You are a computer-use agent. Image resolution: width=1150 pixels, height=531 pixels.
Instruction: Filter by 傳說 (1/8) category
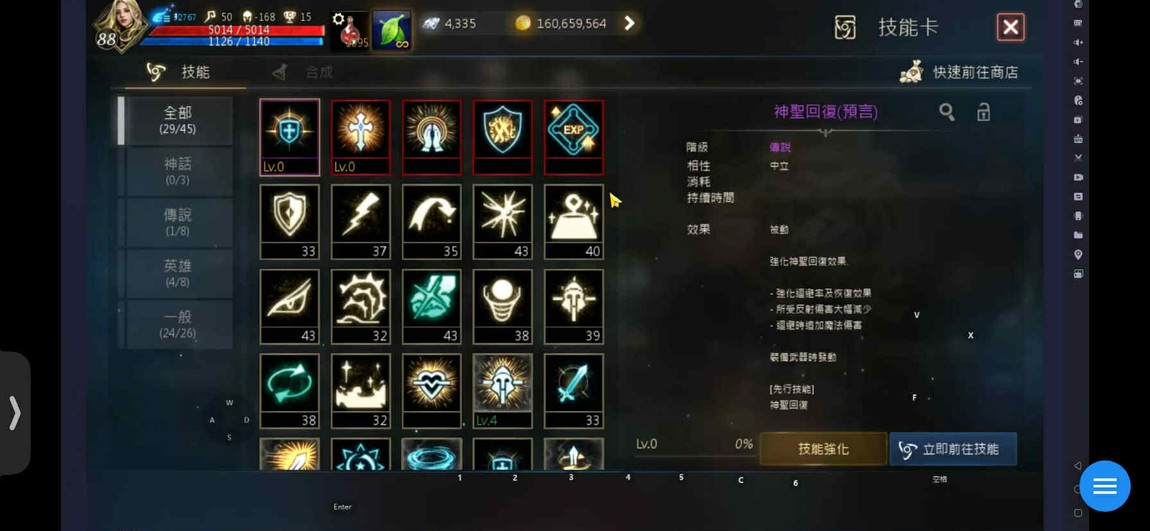coord(177,222)
